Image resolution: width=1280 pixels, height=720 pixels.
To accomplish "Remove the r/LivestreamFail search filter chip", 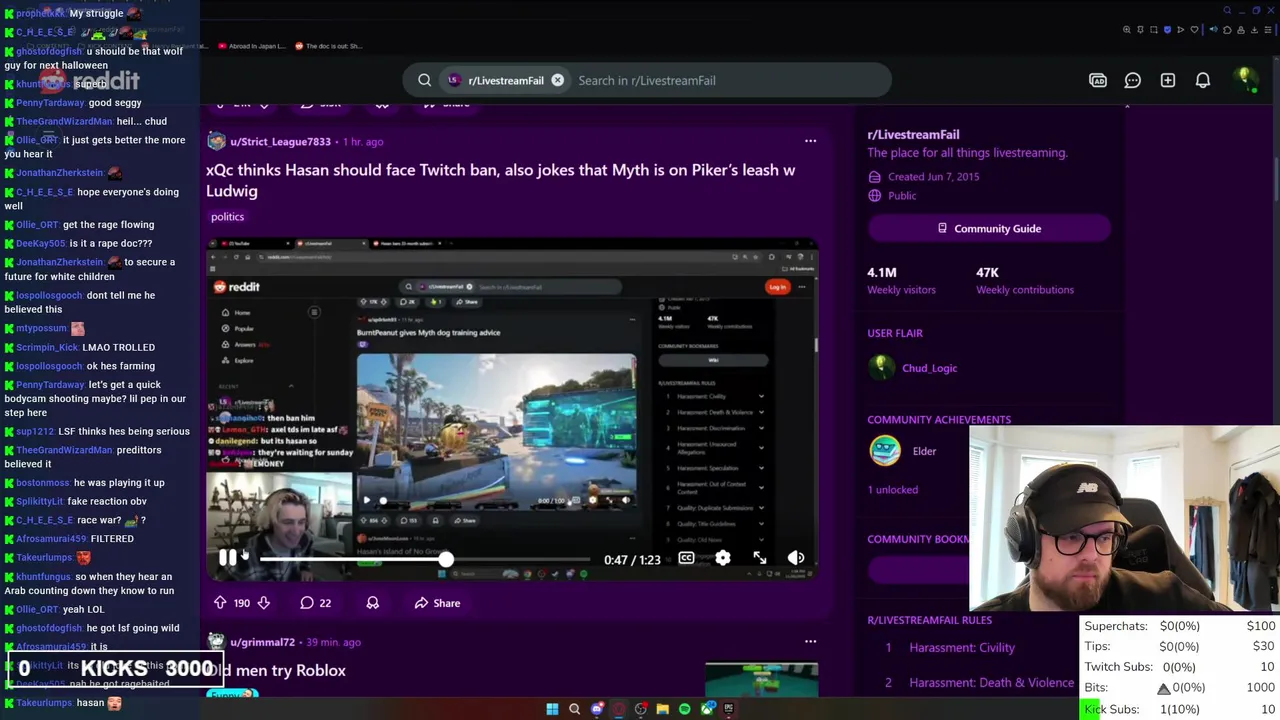I will click(x=558, y=80).
